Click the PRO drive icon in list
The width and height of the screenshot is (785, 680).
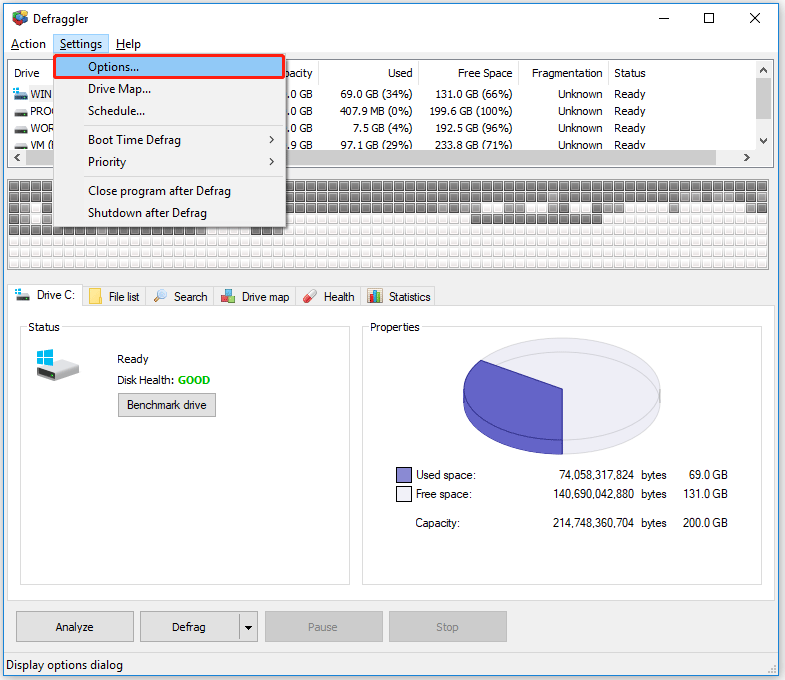coord(21,112)
